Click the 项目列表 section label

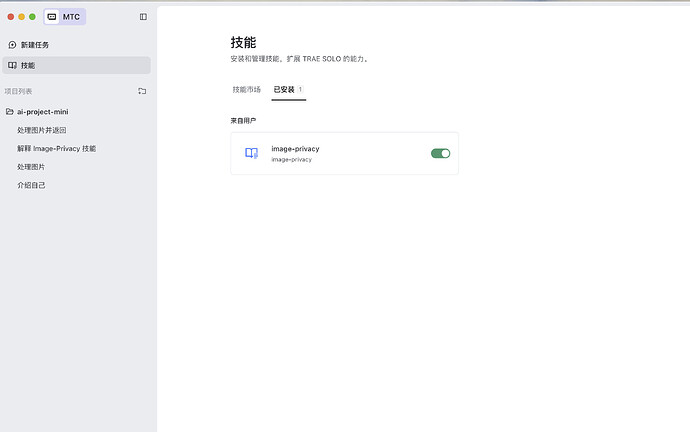[18, 92]
